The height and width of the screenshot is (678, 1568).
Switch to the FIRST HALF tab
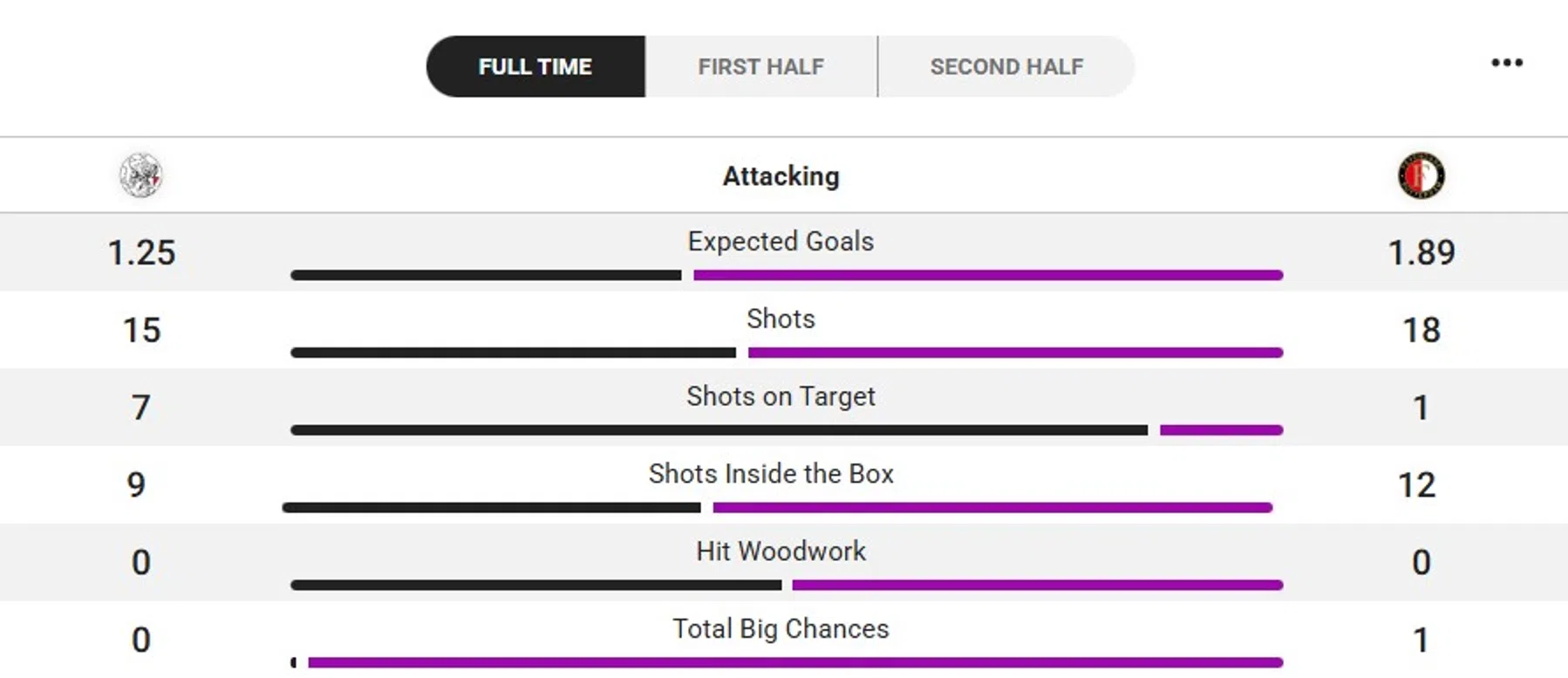pyautogui.click(x=760, y=66)
